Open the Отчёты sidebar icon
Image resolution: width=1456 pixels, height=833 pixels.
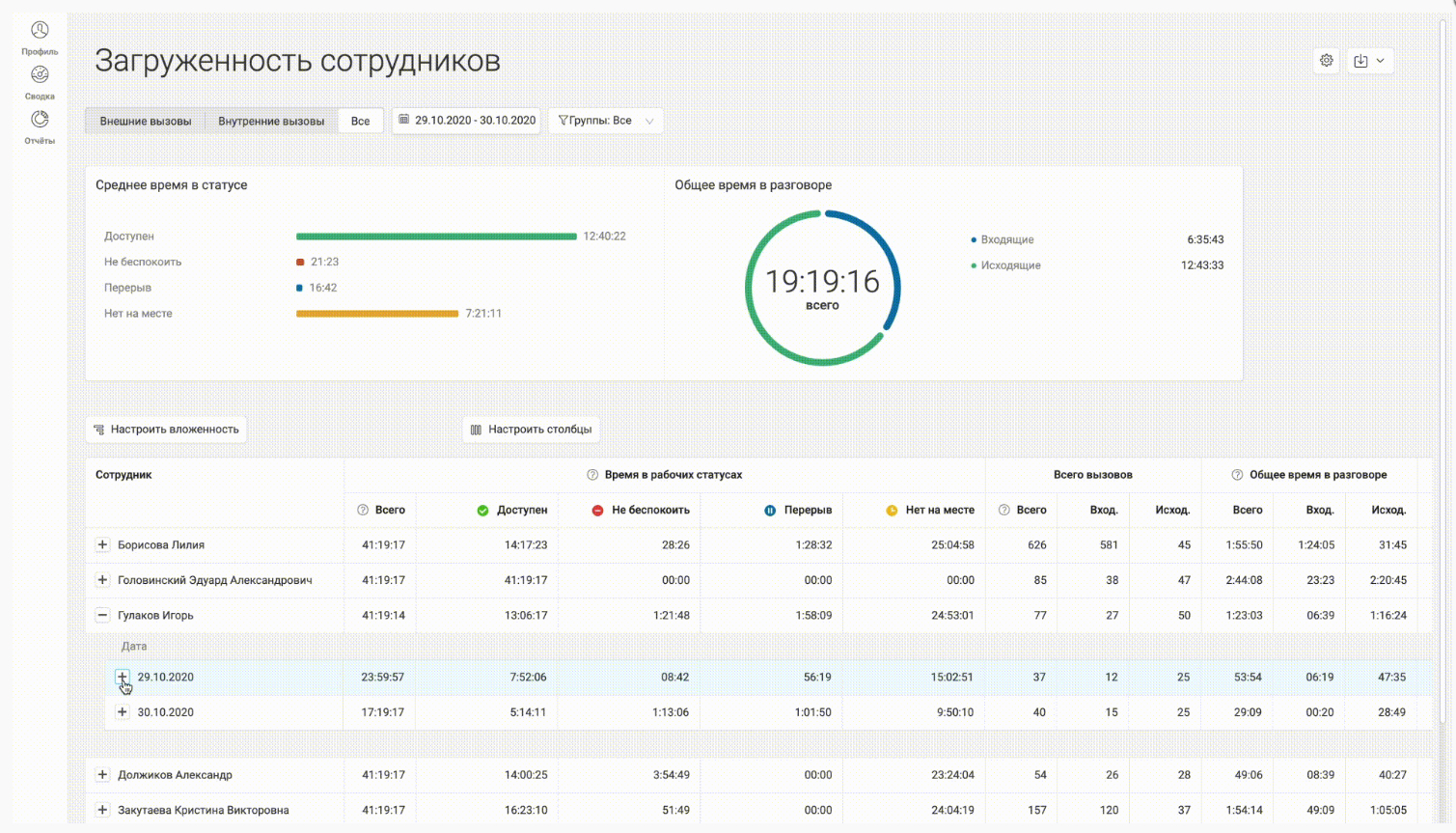click(40, 120)
